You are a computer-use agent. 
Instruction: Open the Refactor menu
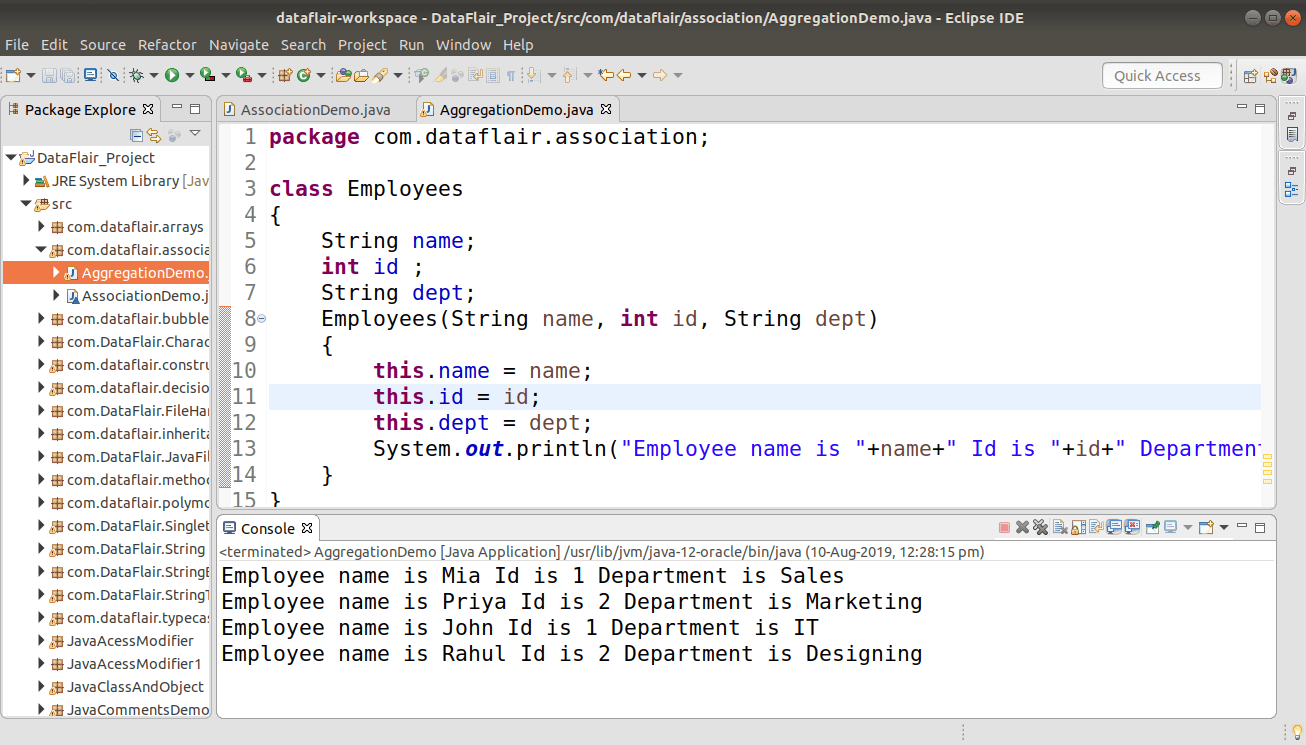[x=167, y=45]
